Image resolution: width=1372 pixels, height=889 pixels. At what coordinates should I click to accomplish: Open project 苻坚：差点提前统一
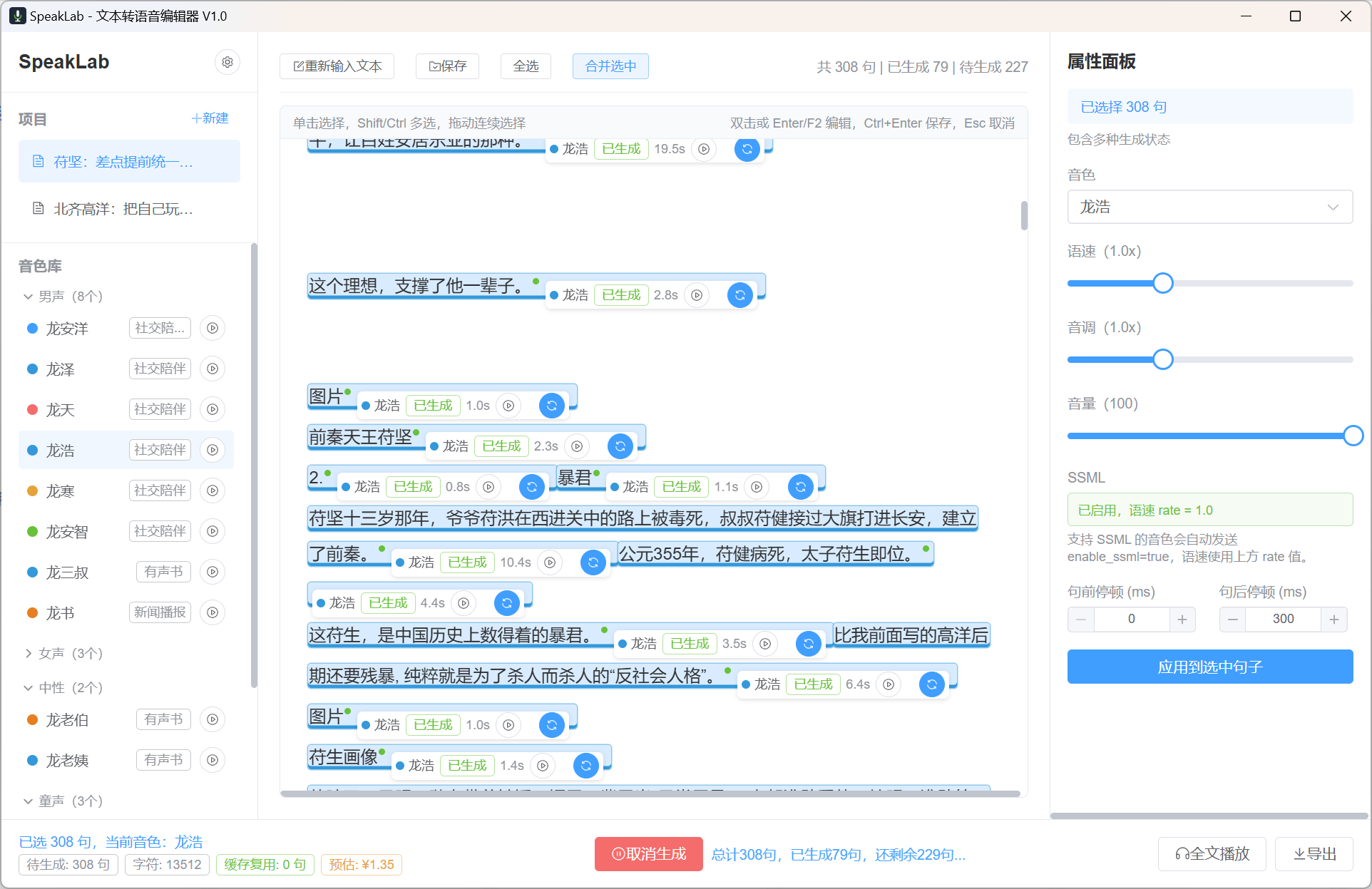tap(129, 162)
